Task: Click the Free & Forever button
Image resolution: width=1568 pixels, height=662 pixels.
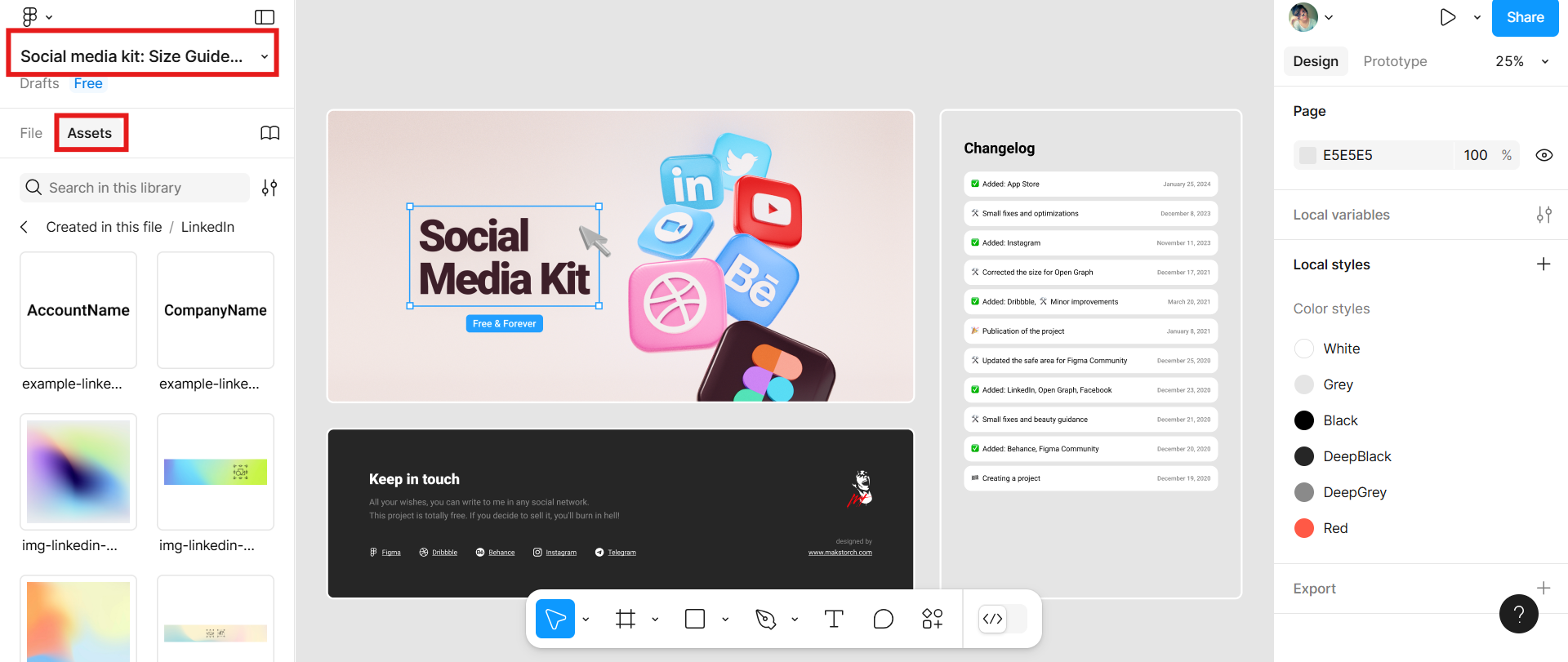Action: tap(505, 323)
